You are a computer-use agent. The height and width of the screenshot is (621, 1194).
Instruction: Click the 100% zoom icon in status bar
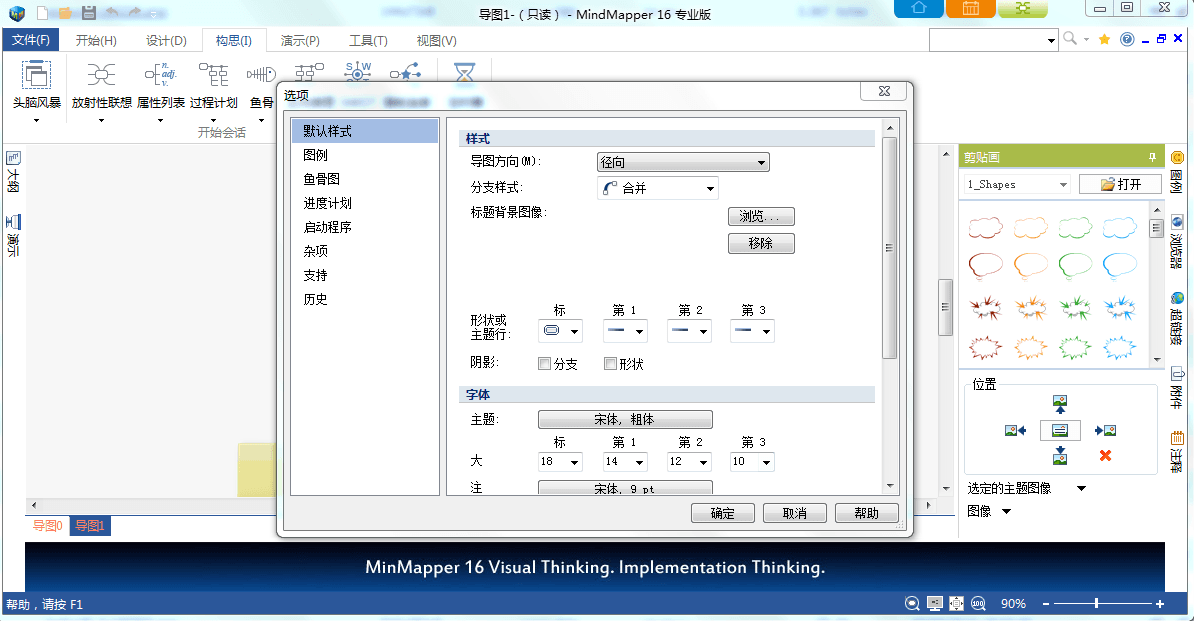point(977,604)
